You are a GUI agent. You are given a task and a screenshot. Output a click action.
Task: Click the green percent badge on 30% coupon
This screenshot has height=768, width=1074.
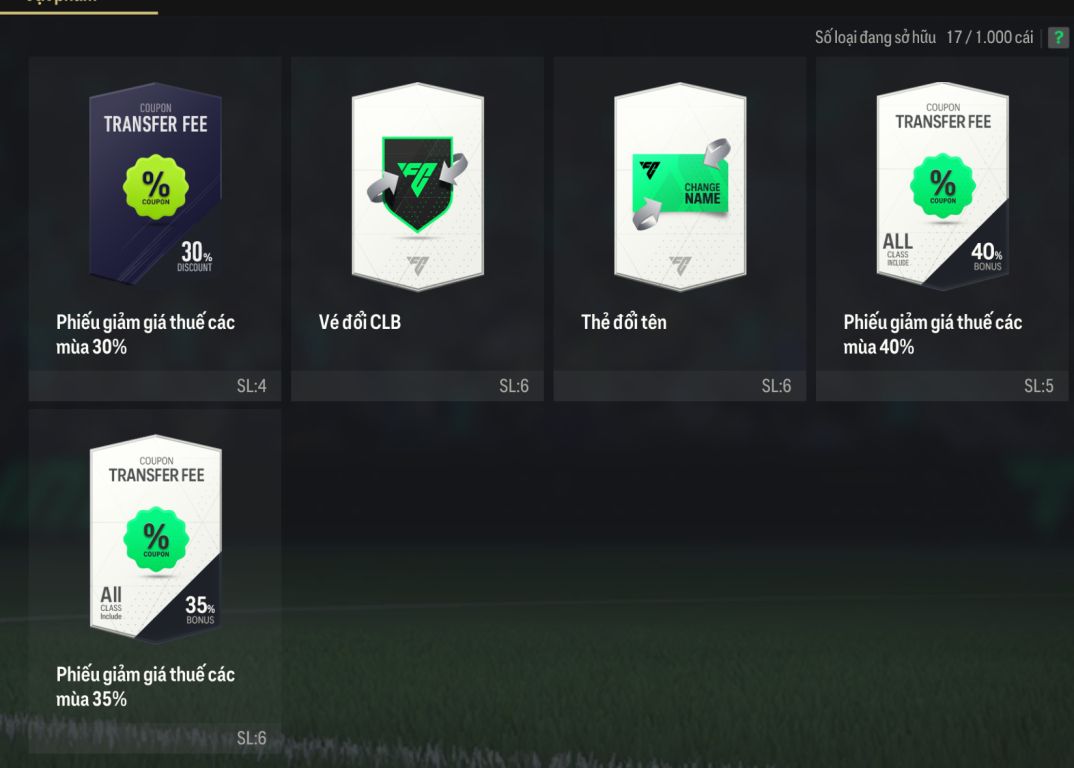coord(155,187)
